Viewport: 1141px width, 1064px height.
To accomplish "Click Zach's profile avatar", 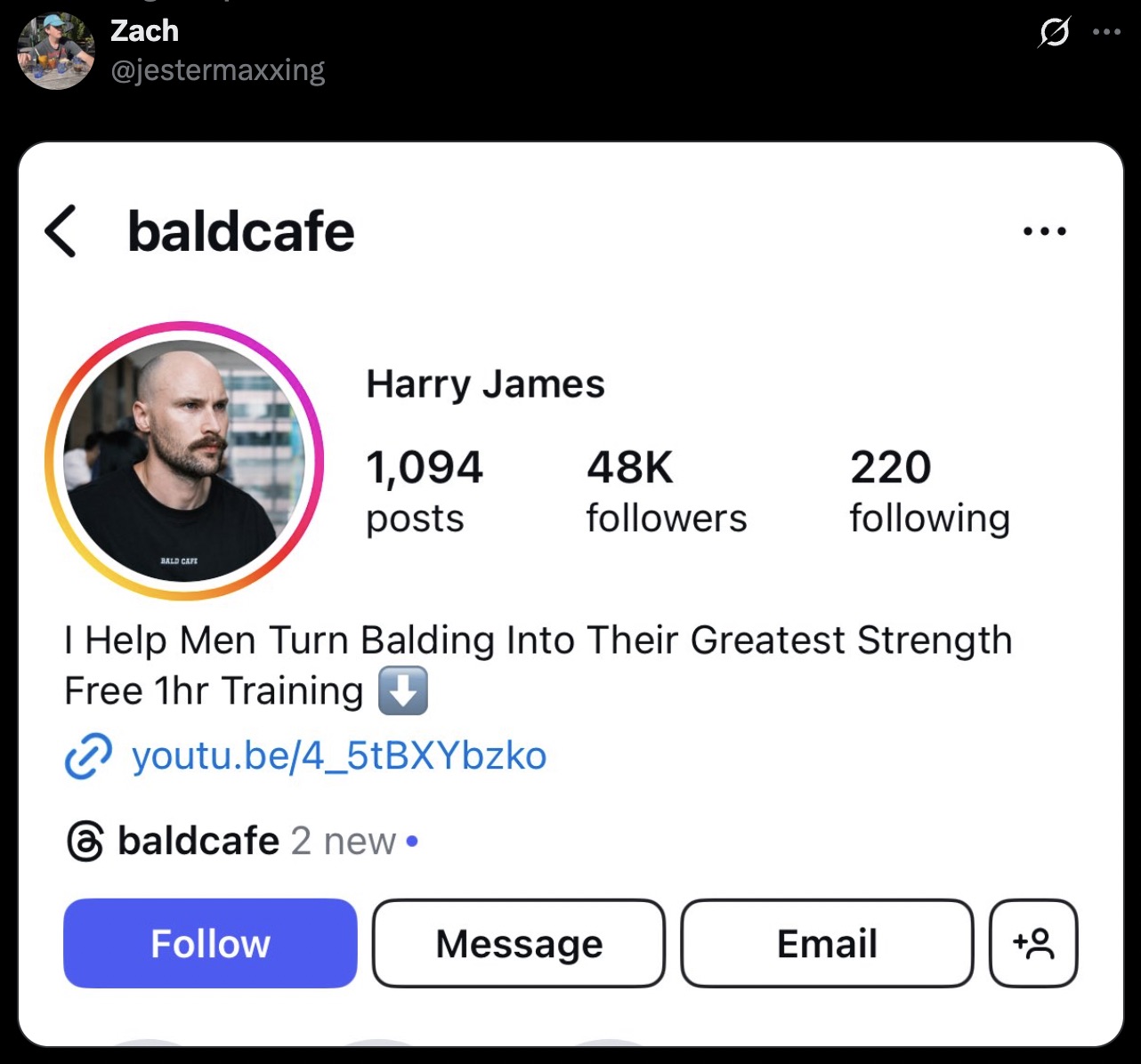I will click(56, 51).
